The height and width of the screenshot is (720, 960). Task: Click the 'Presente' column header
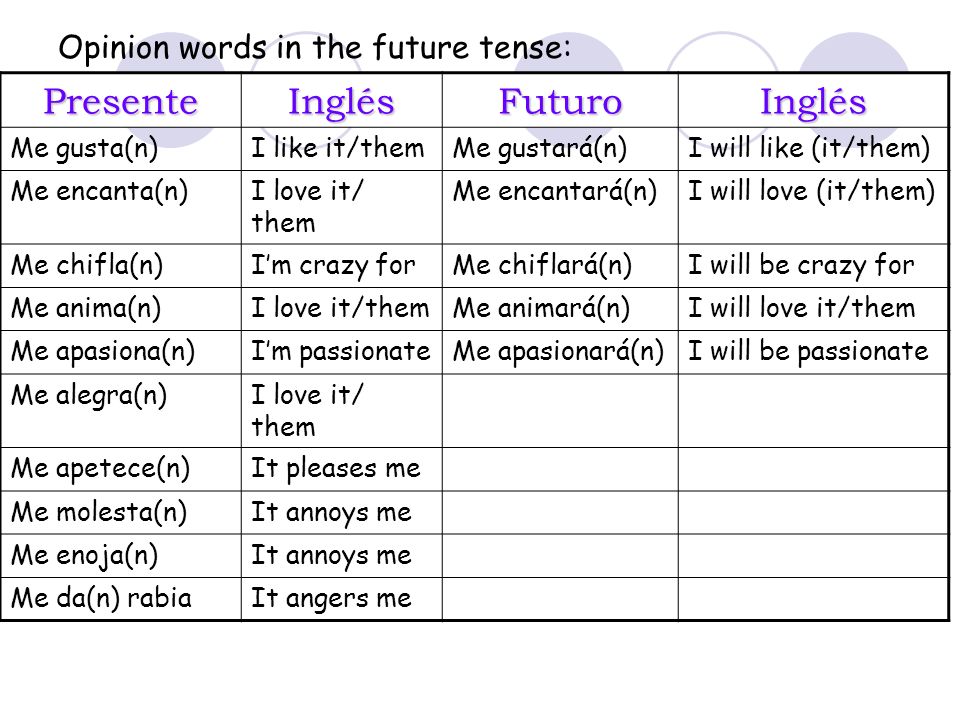tap(121, 101)
